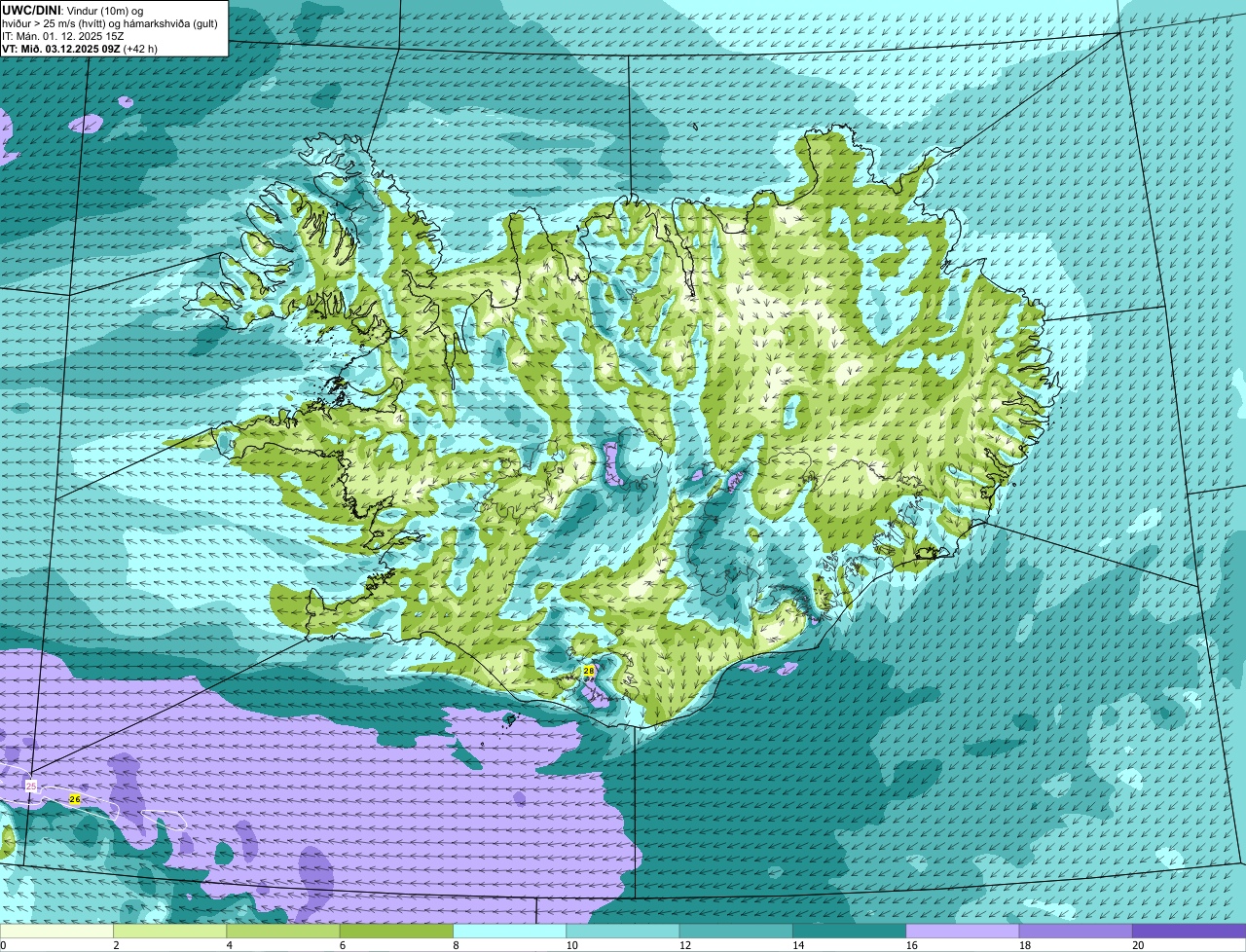Click the 18–20 m/s purple legend segment
This screenshot has height=952, width=1246.
click(1076, 932)
